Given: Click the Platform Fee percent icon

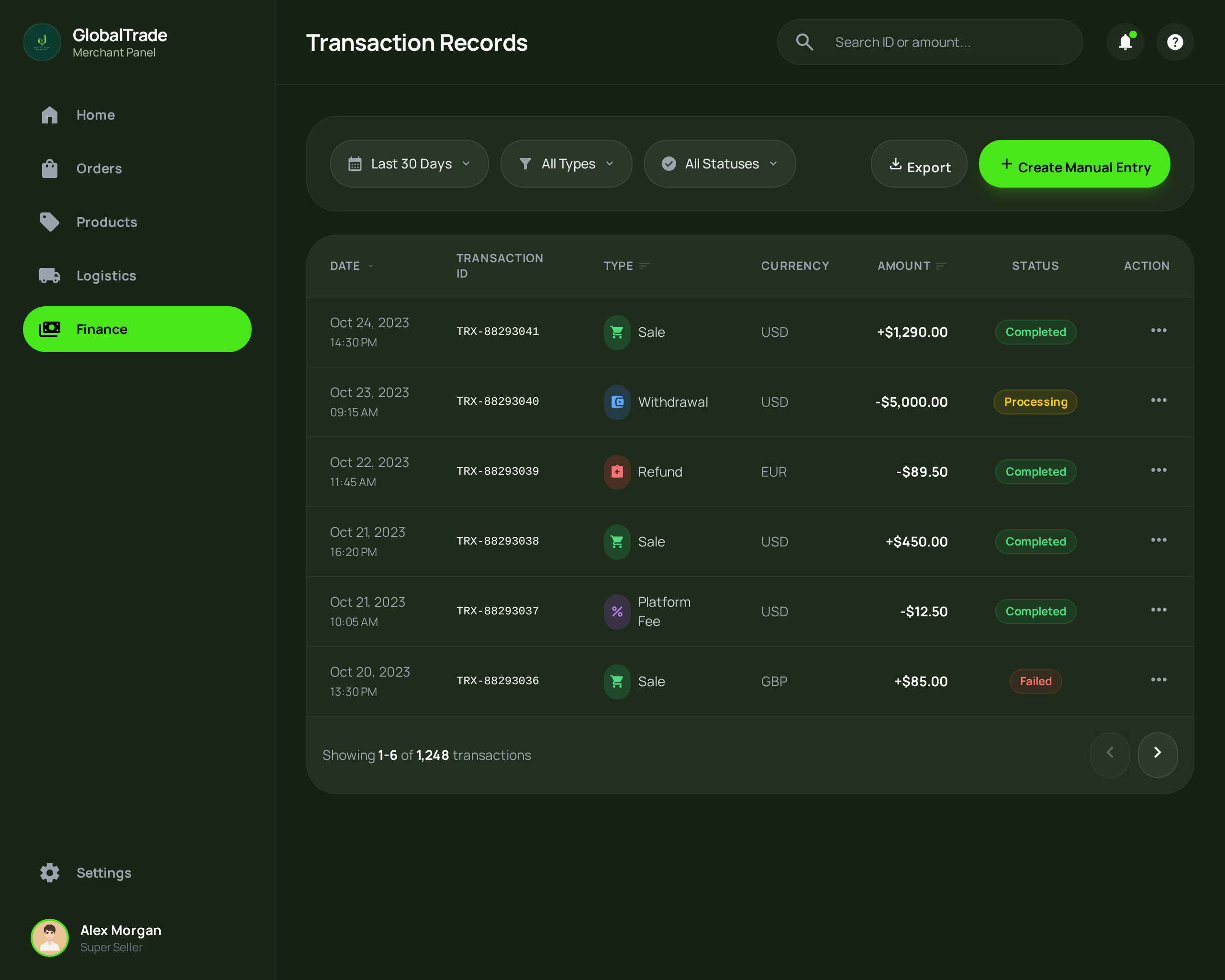Looking at the screenshot, I should (617, 611).
